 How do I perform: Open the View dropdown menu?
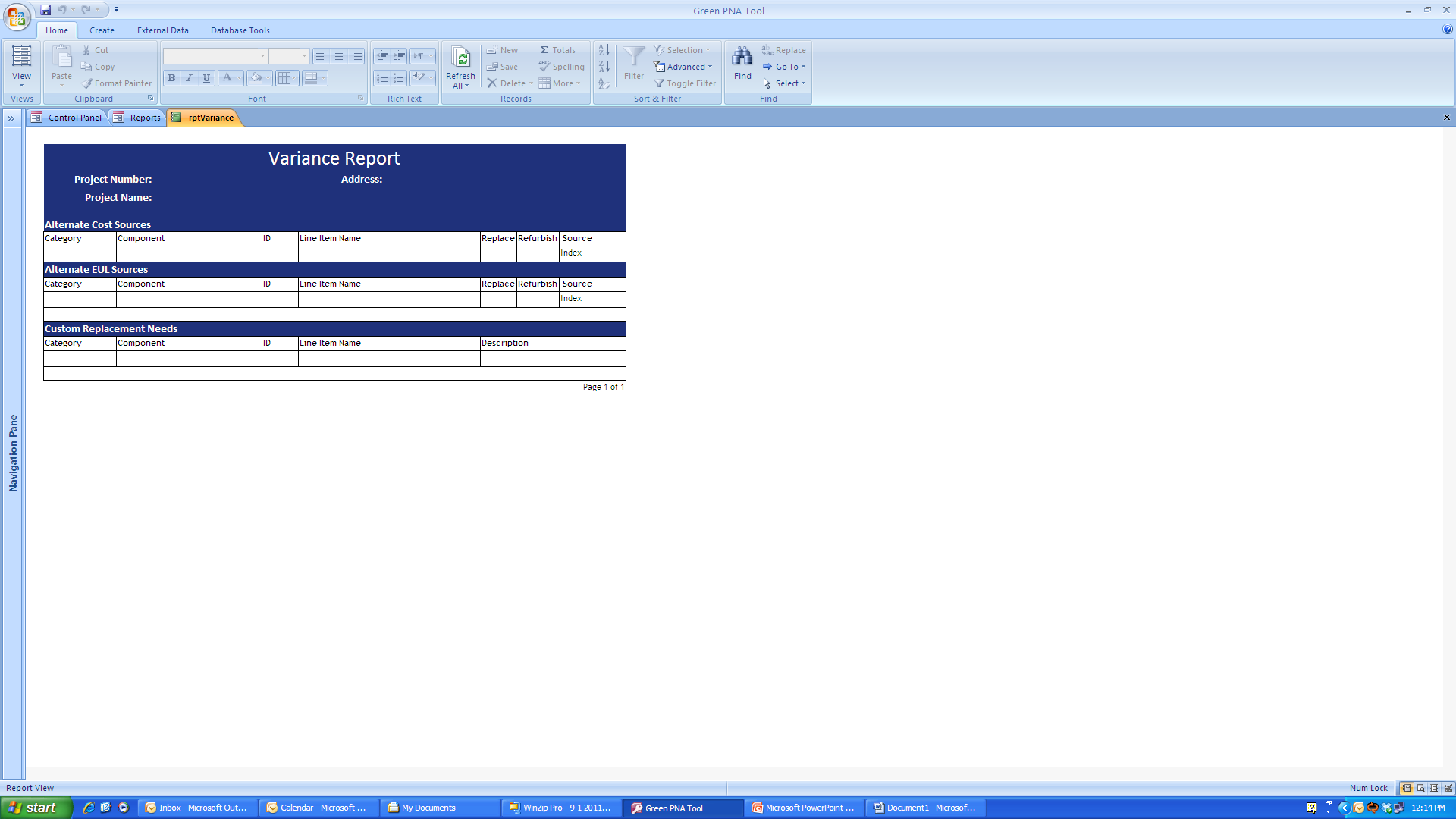pos(21,80)
